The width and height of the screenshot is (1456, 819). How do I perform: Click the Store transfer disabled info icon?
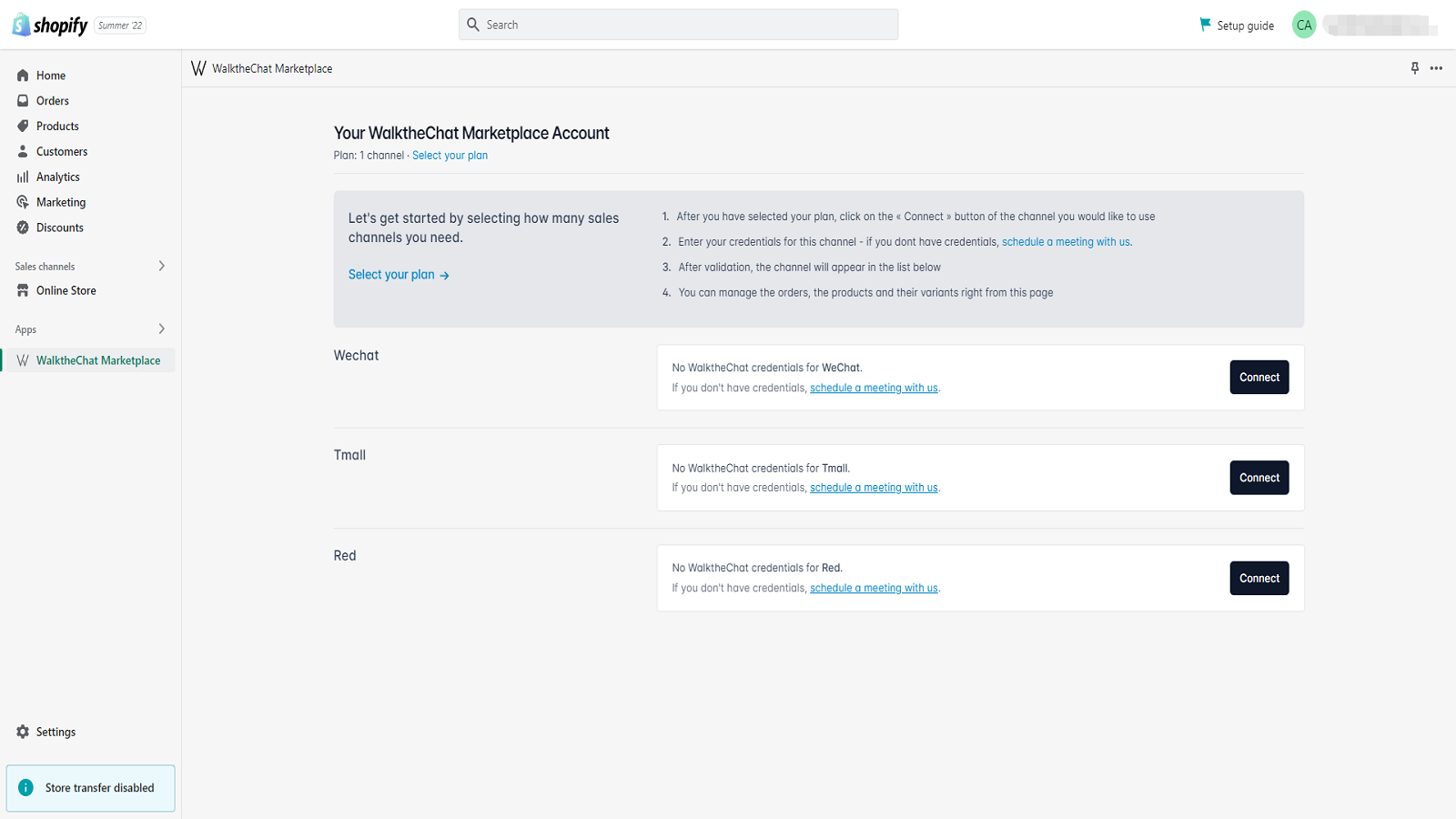26,788
